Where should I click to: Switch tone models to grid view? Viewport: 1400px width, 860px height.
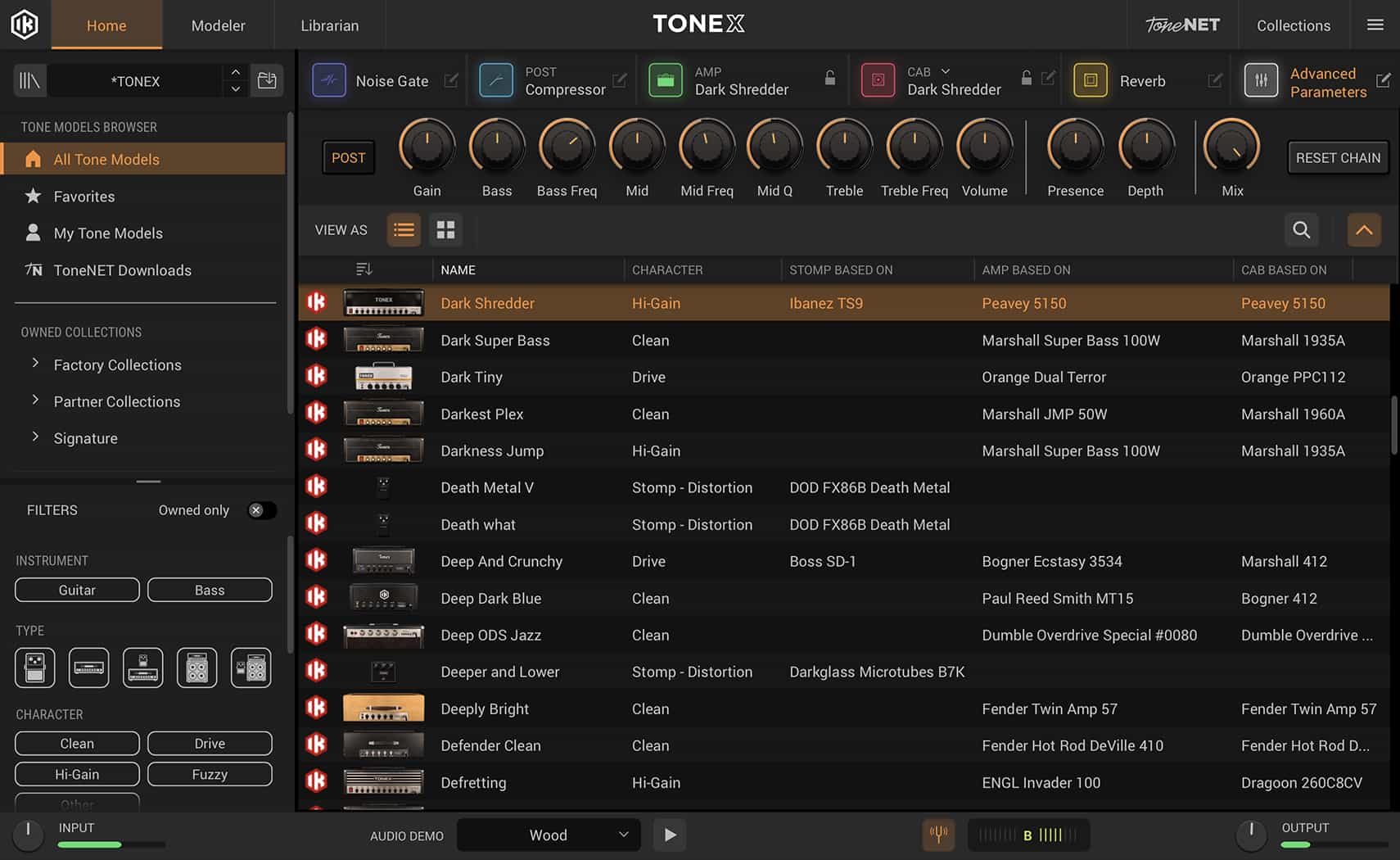pyautogui.click(x=445, y=230)
